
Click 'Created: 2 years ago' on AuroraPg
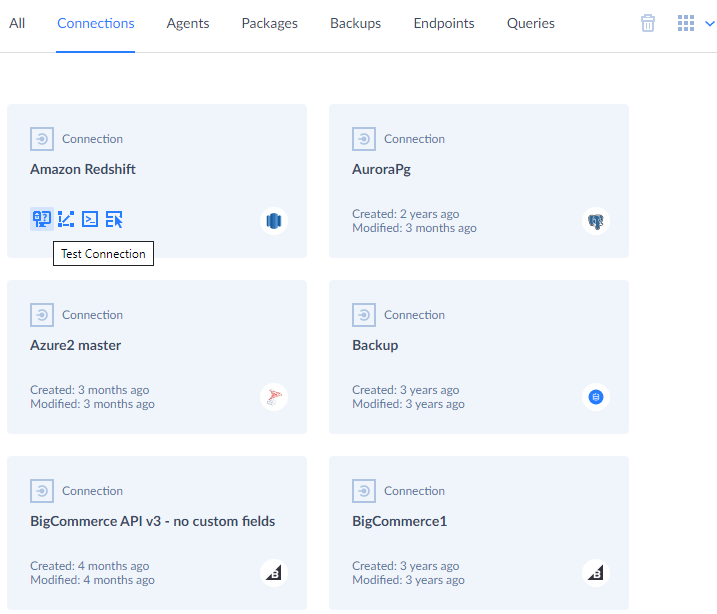coord(406,214)
